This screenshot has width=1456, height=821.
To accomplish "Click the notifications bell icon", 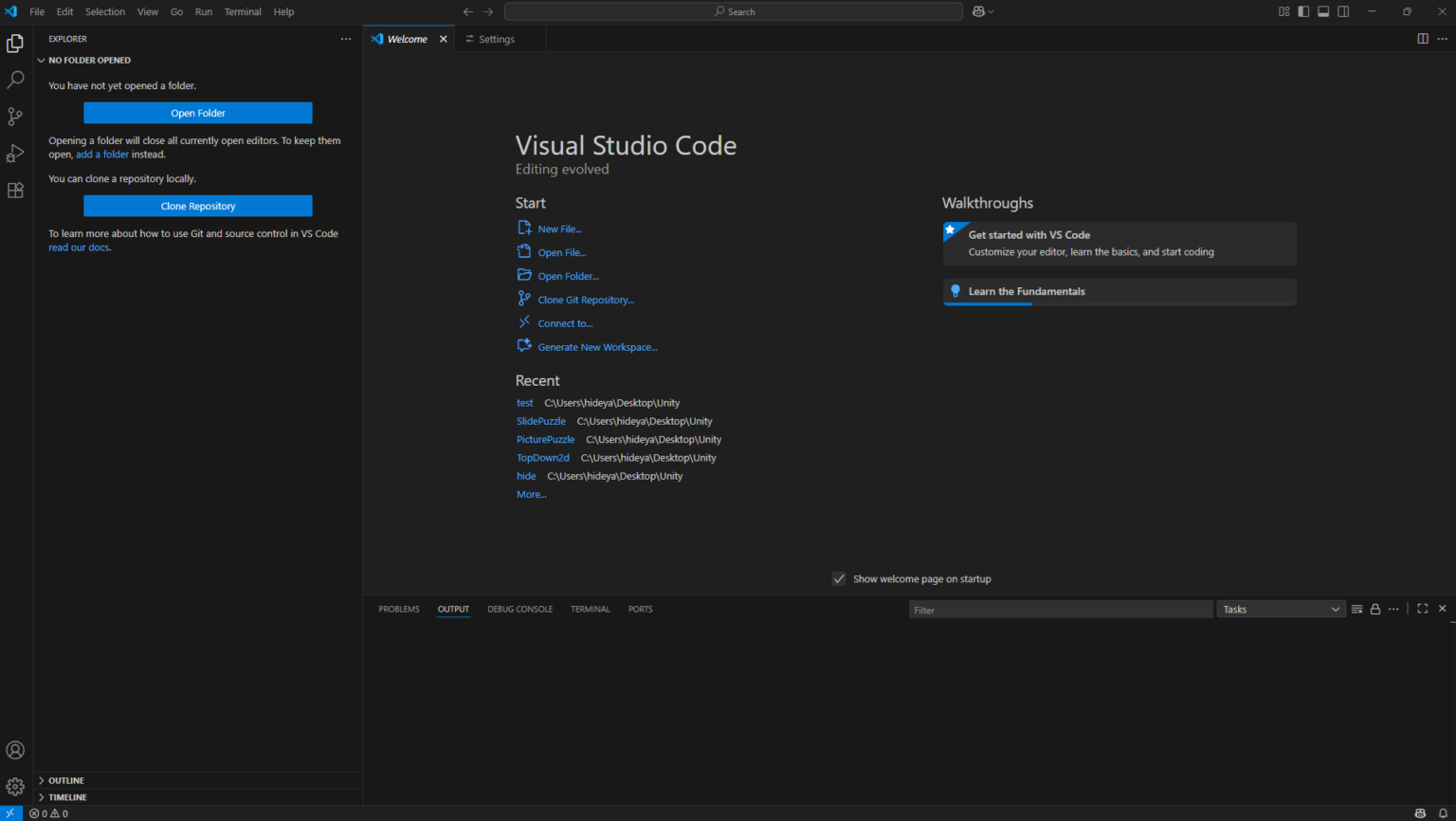I will [x=1445, y=812].
